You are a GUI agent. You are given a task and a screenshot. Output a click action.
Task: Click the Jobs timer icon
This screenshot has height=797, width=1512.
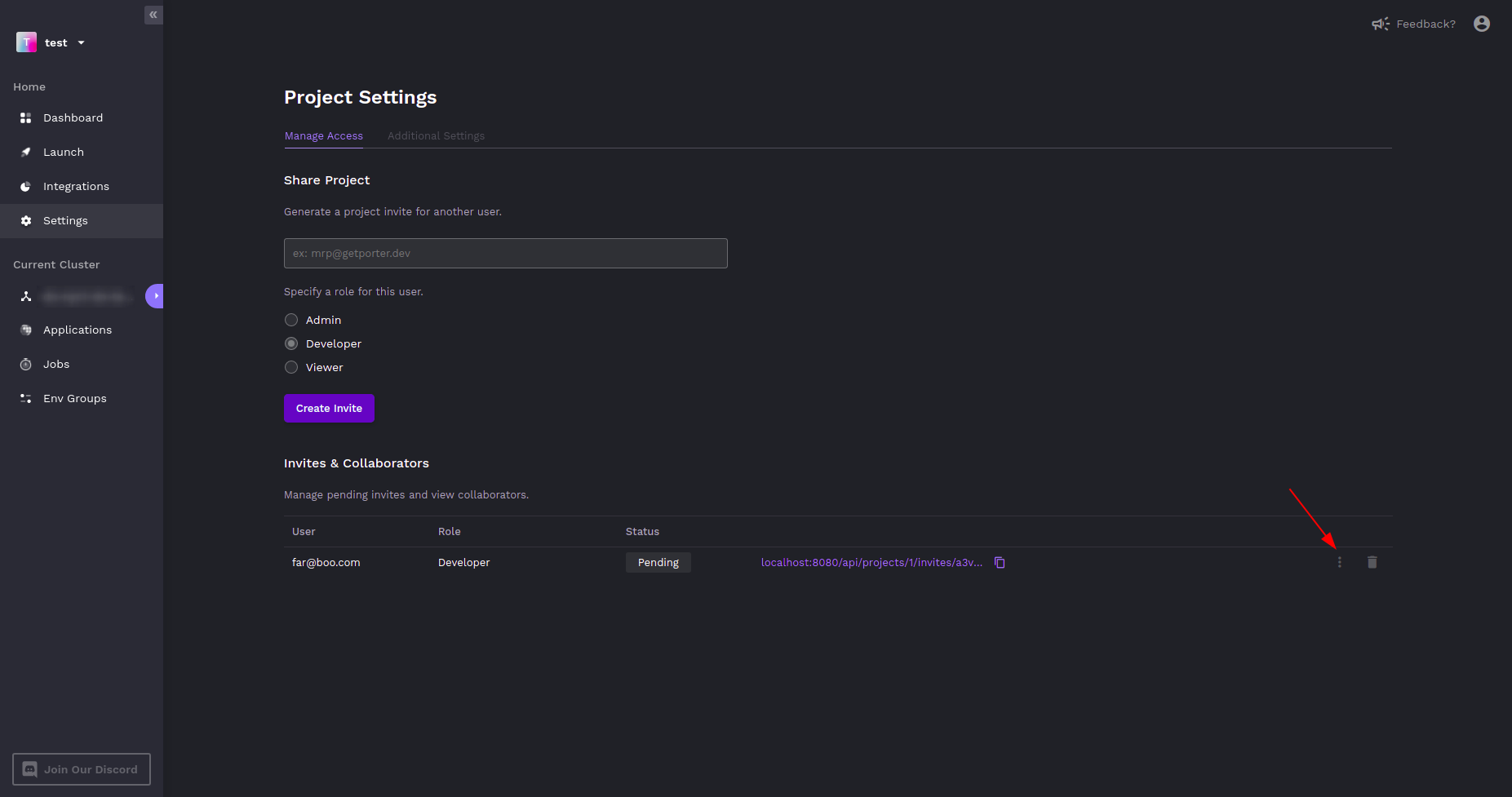click(x=25, y=365)
